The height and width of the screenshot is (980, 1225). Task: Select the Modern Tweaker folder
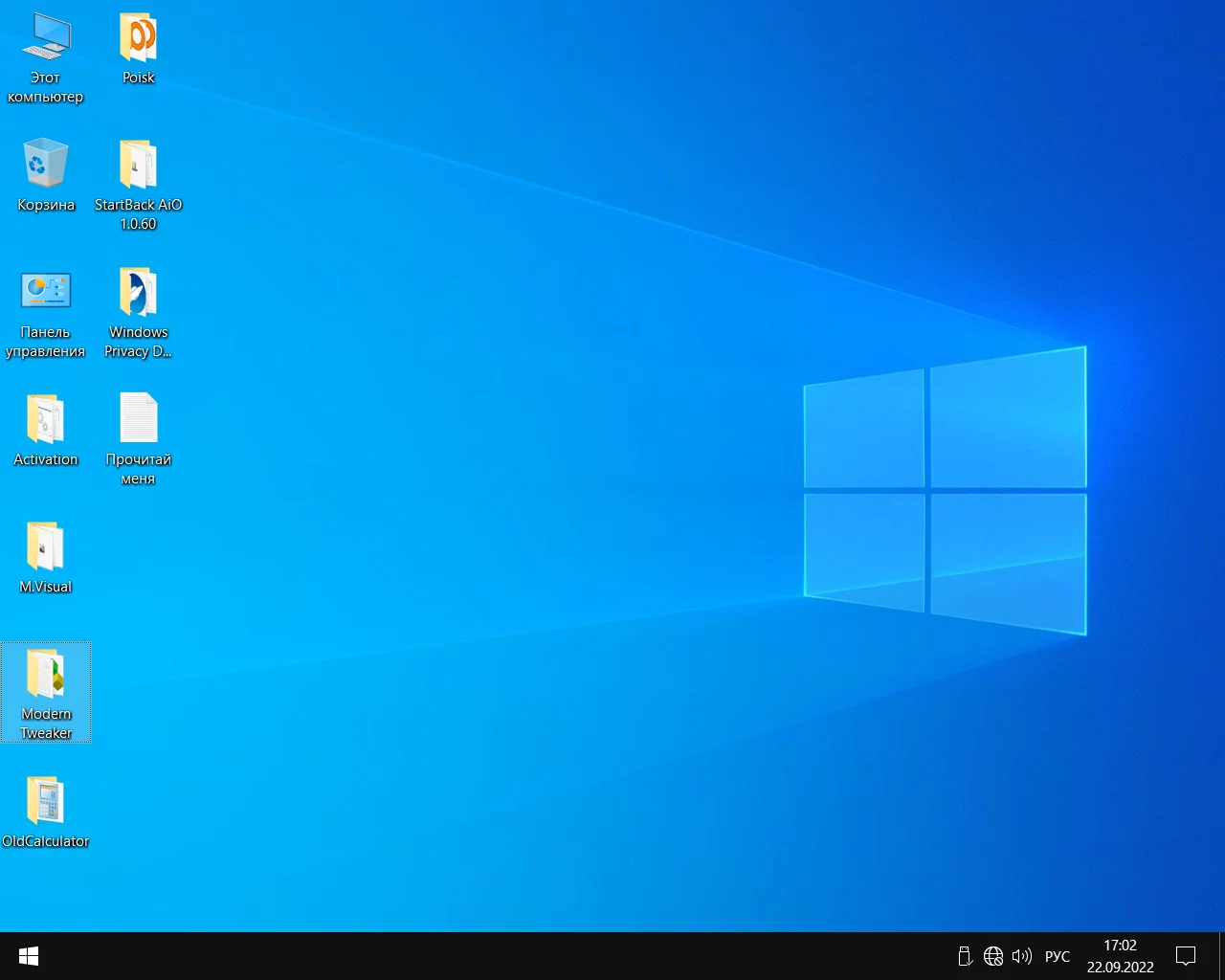pyautogui.click(x=46, y=676)
